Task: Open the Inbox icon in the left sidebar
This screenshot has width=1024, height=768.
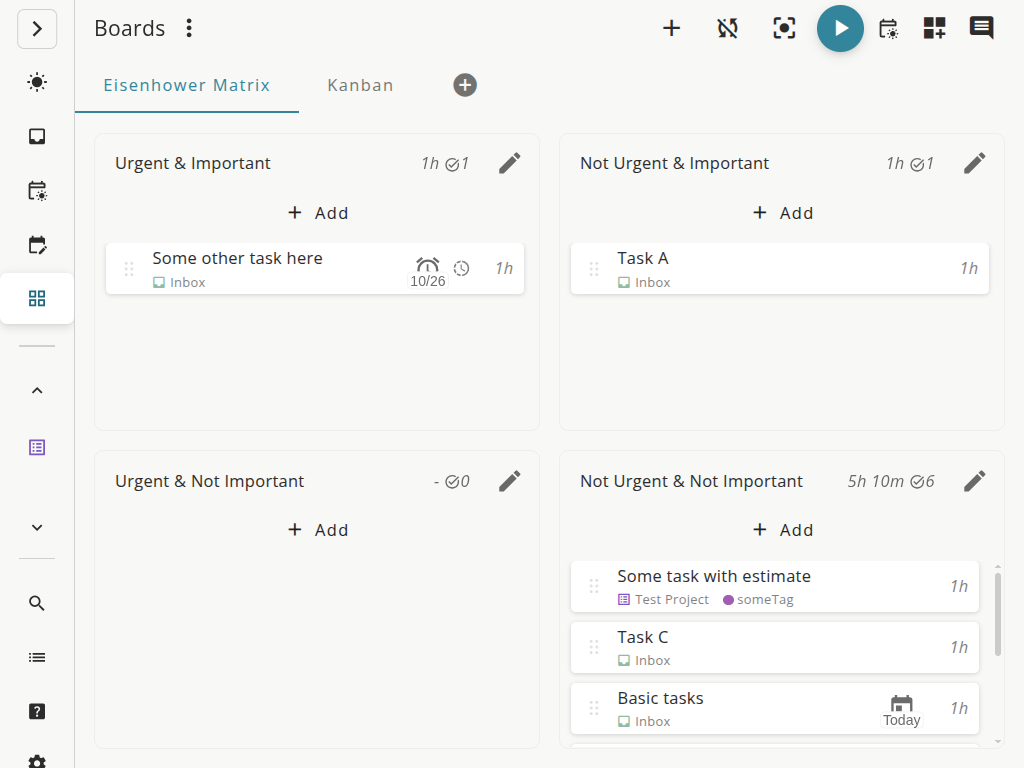Action: 37,137
